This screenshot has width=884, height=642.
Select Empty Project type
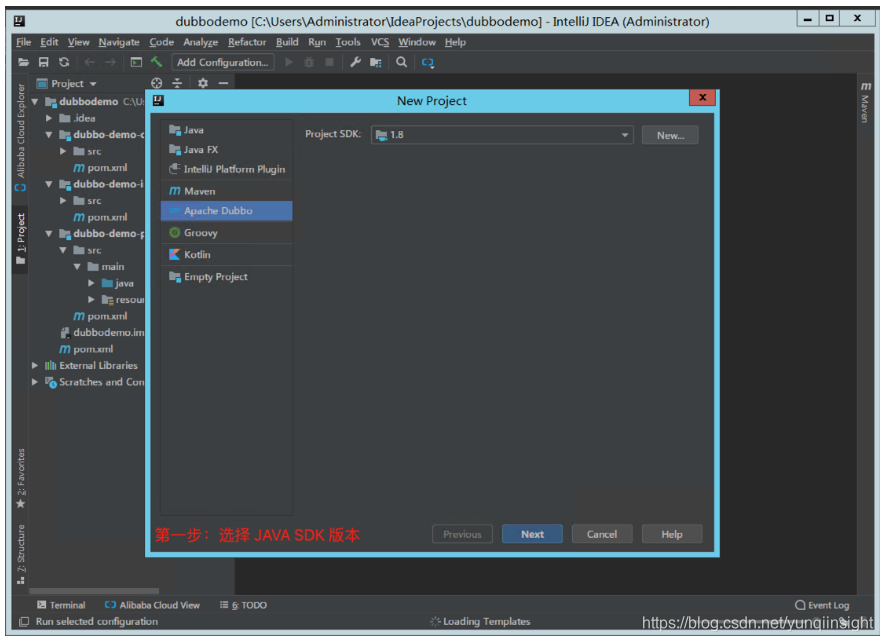(227, 277)
